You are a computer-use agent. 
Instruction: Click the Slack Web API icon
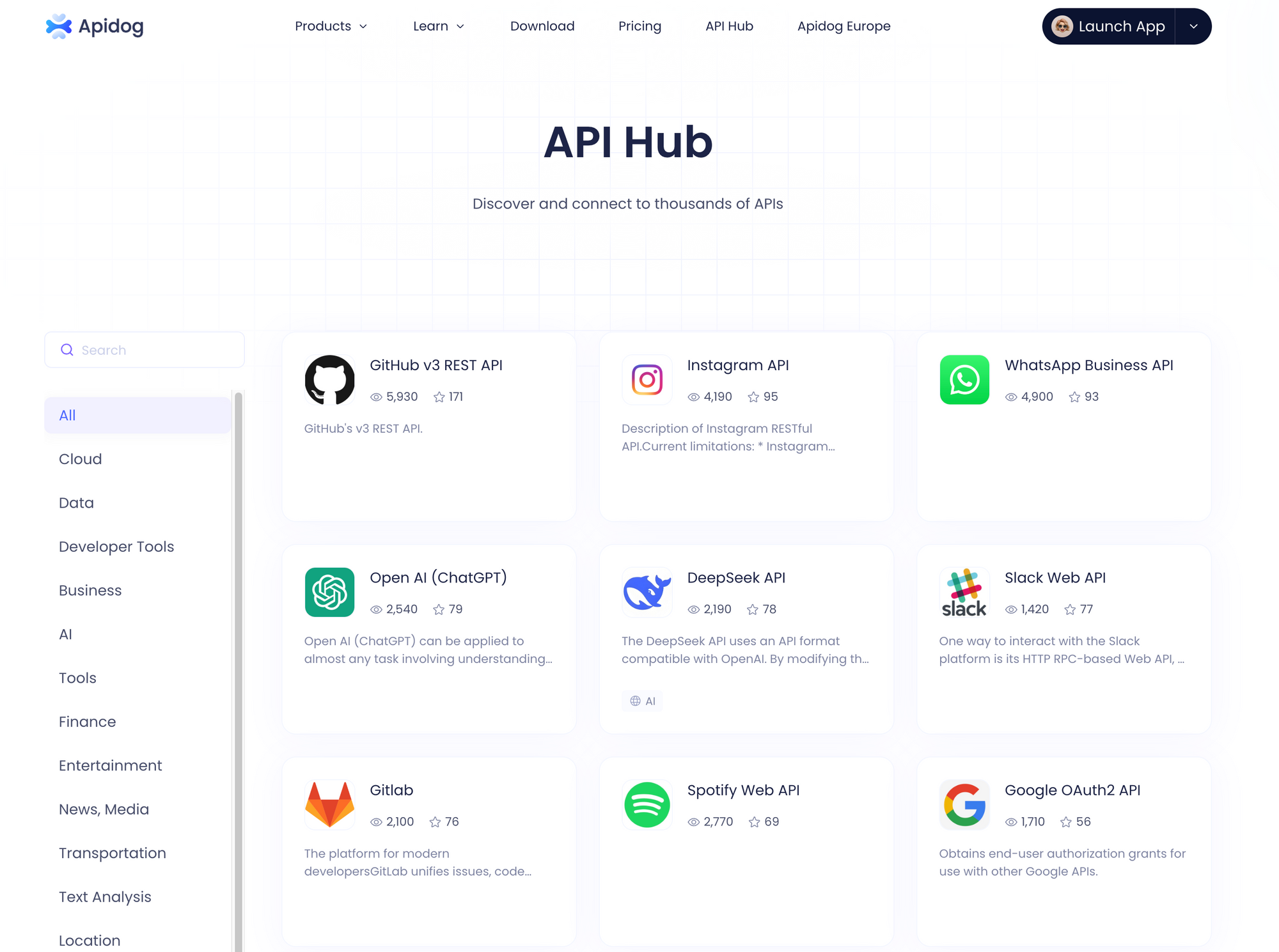[x=964, y=592]
